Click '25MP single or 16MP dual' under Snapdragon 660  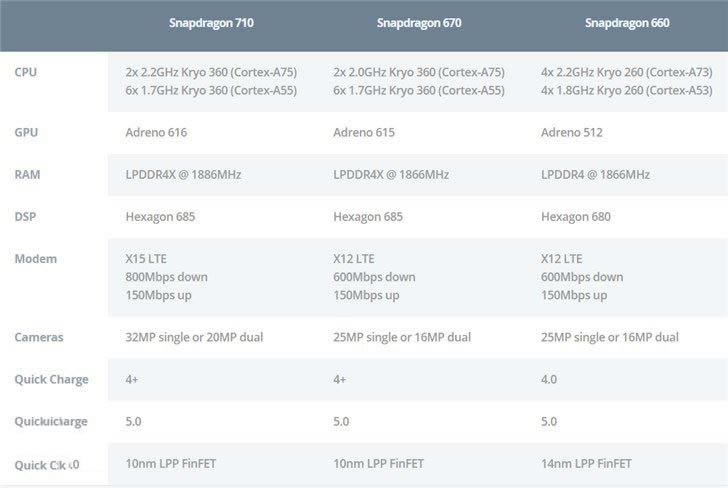tap(610, 337)
